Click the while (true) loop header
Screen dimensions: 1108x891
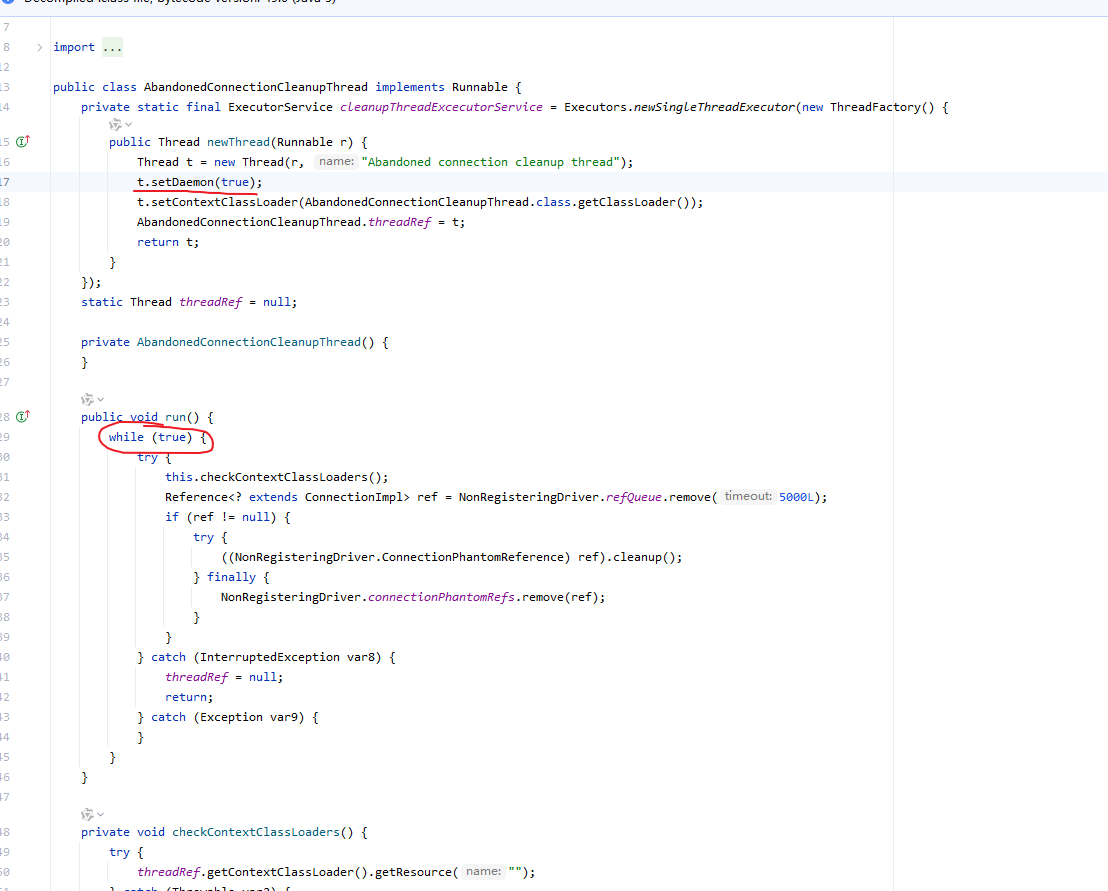pos(158,437)
